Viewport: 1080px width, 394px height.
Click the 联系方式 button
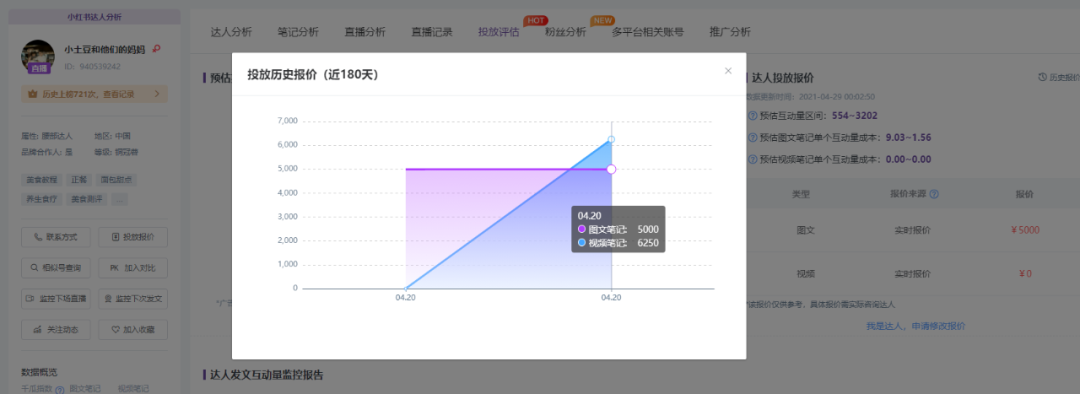tap(56, 237)
